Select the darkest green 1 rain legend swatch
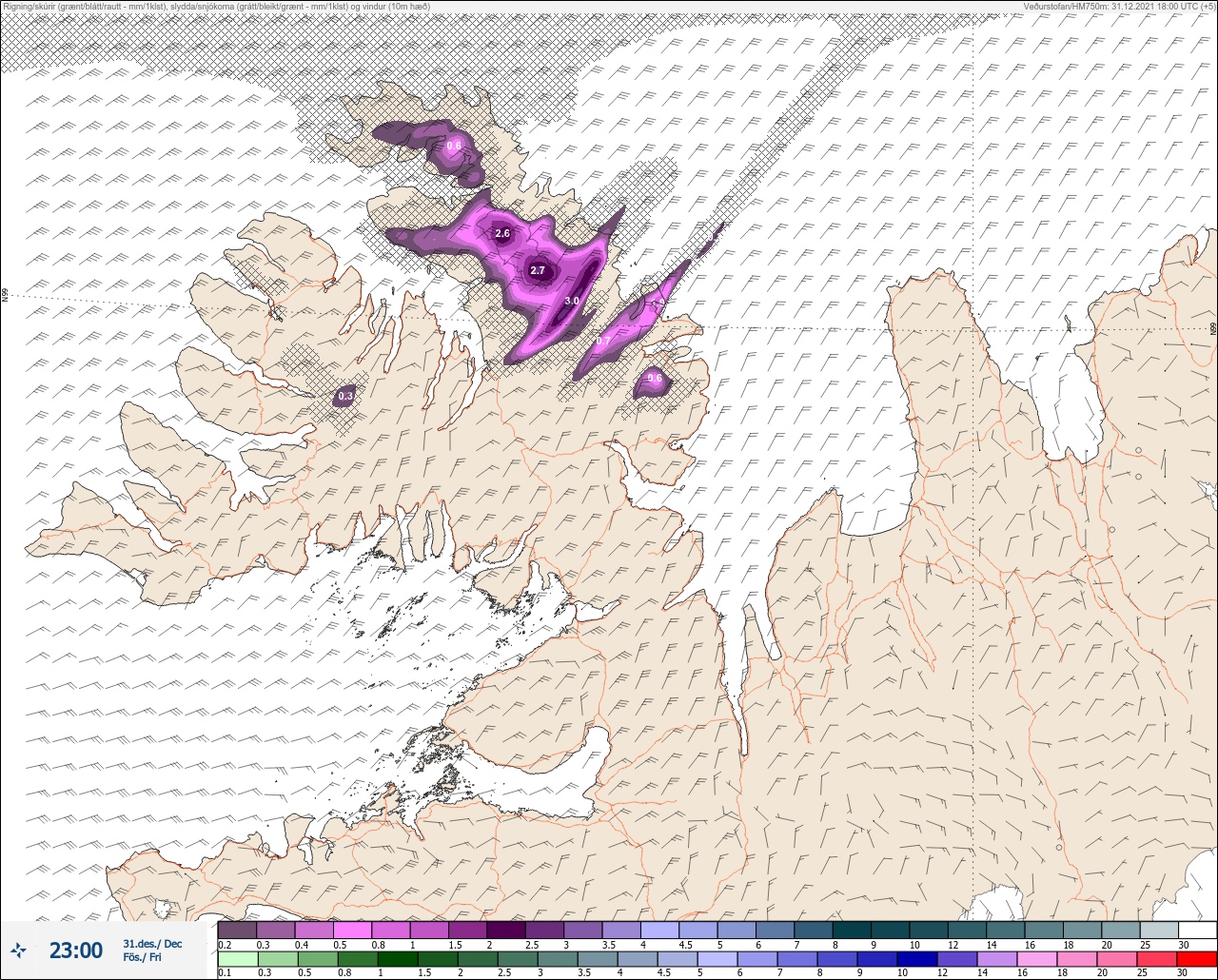This screenshot has height=980, width=1218. [x=398, y=958]
